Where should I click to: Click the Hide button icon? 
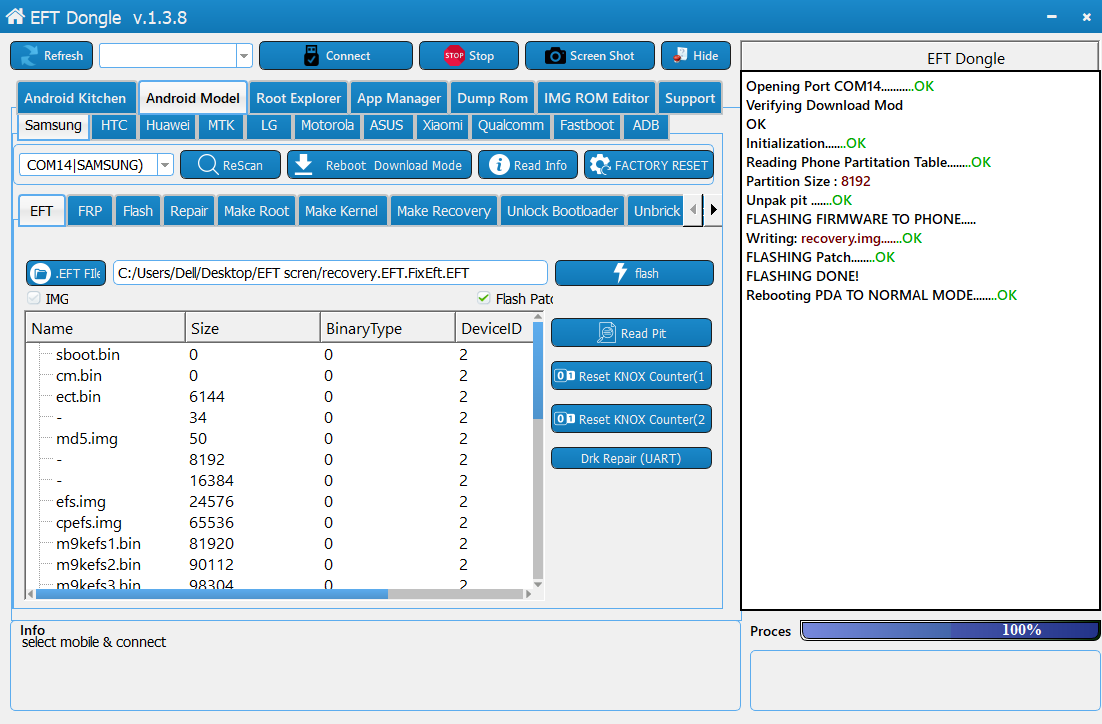680,56
